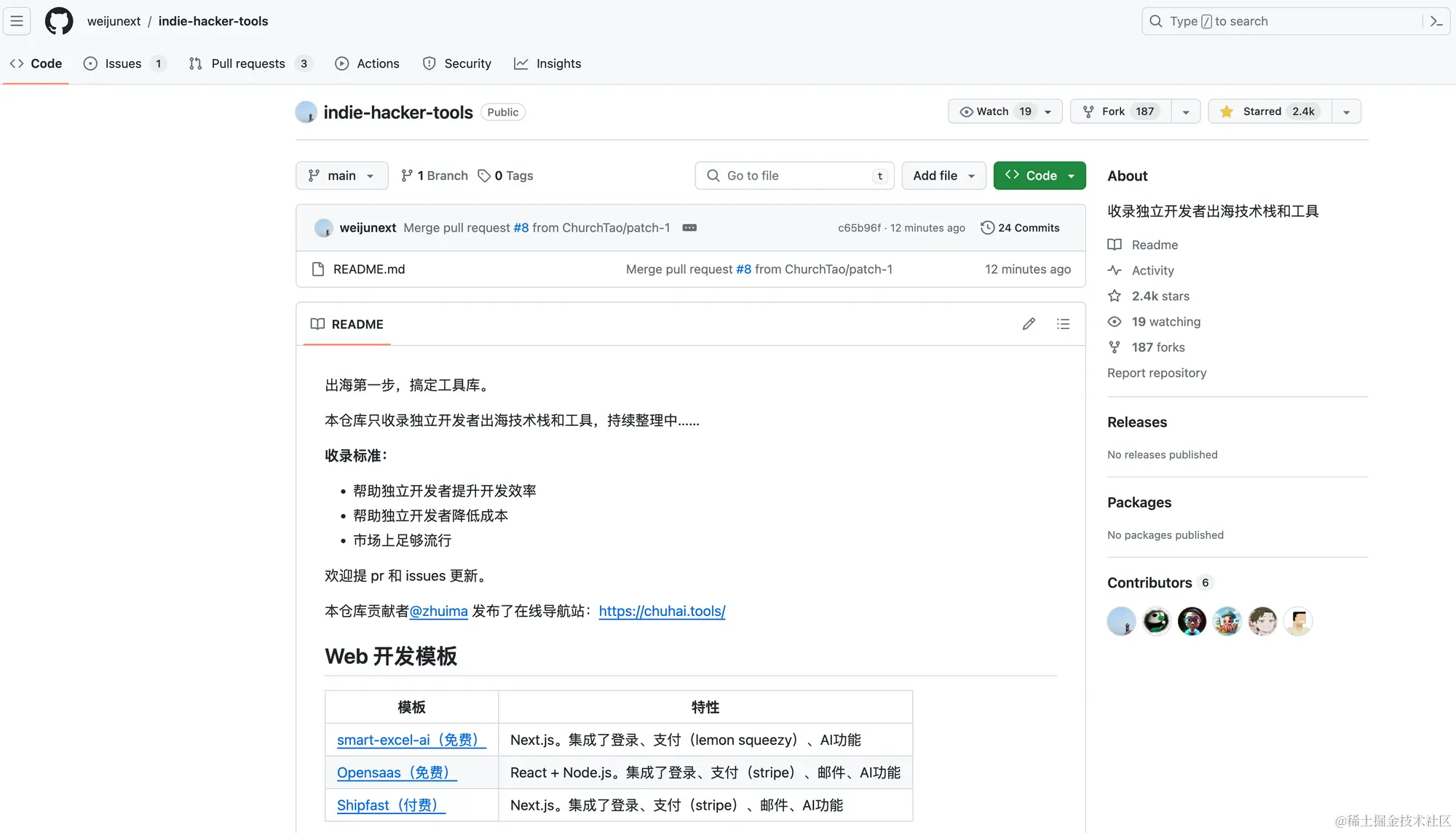Click the Go to file search field
The width and height of the screenshot is (1456, 833).
point(794,175)
